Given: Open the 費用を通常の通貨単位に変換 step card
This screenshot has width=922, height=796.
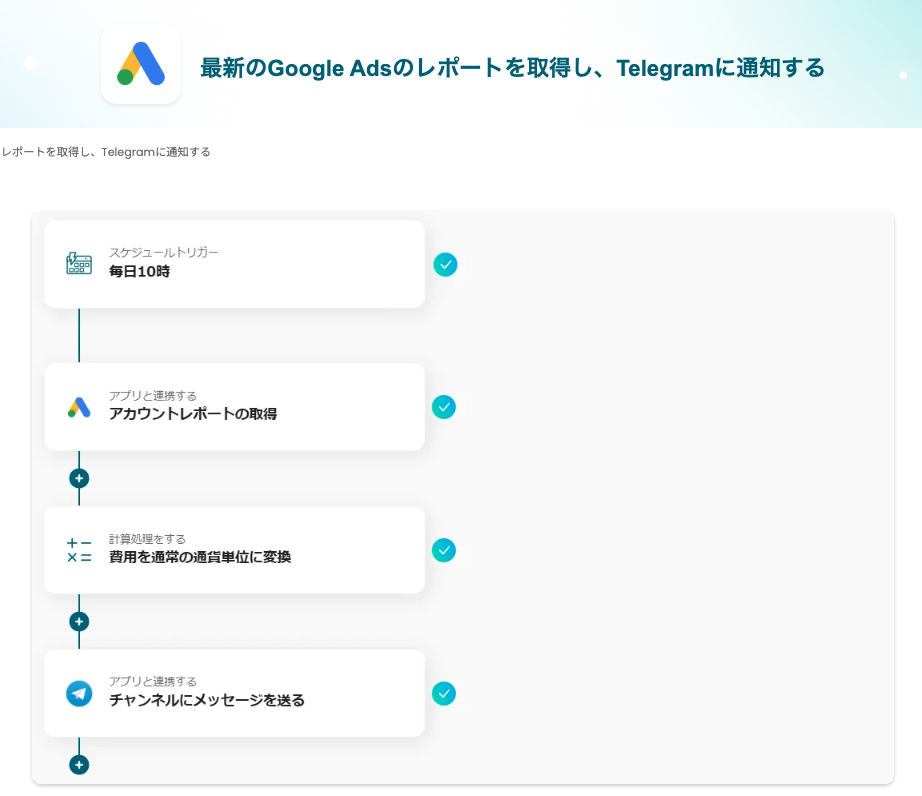Looking at the screenshot, I should click(234, 550).
